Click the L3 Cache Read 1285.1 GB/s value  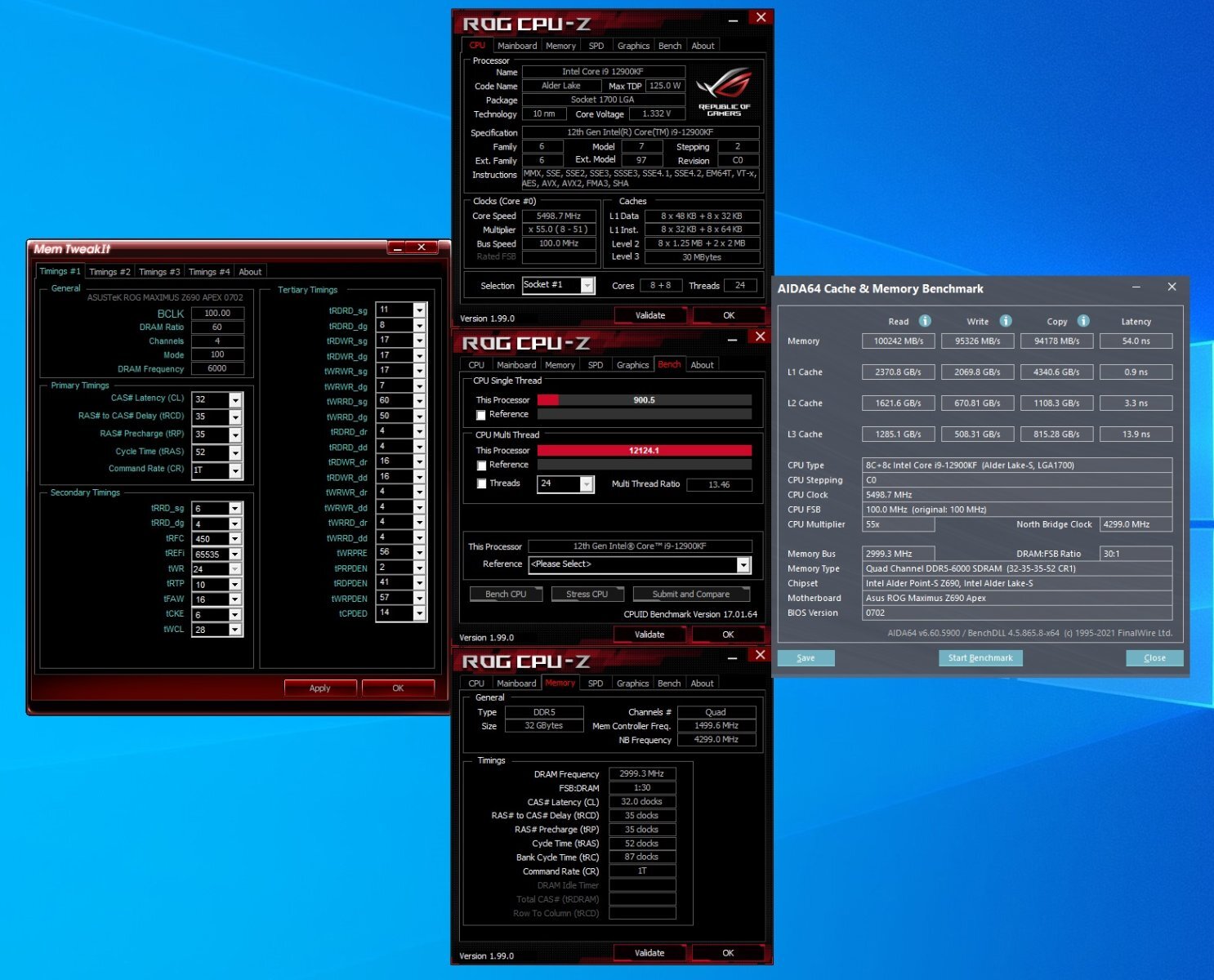[899, 434]
